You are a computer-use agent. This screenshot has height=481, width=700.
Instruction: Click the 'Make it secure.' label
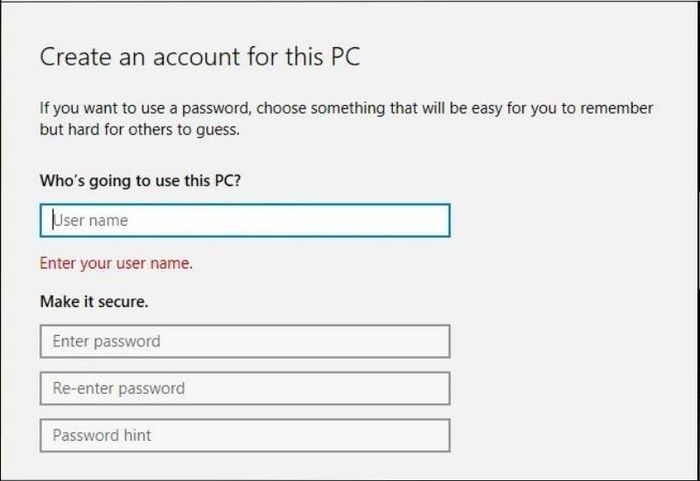pyautogui.click(x=94, y=301)
